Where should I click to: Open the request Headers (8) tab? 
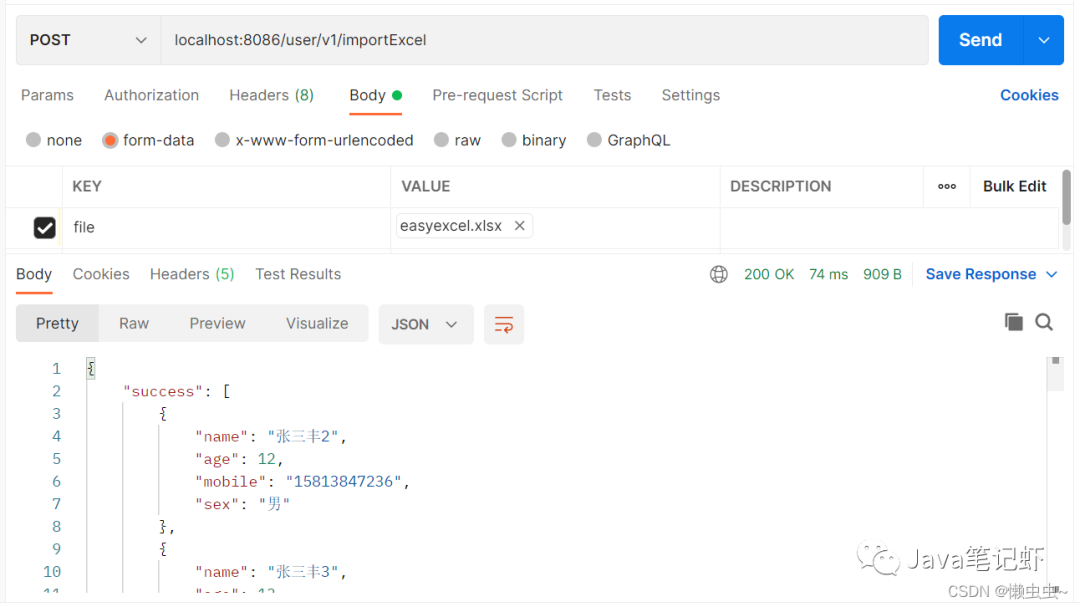[x=271, y=96]
